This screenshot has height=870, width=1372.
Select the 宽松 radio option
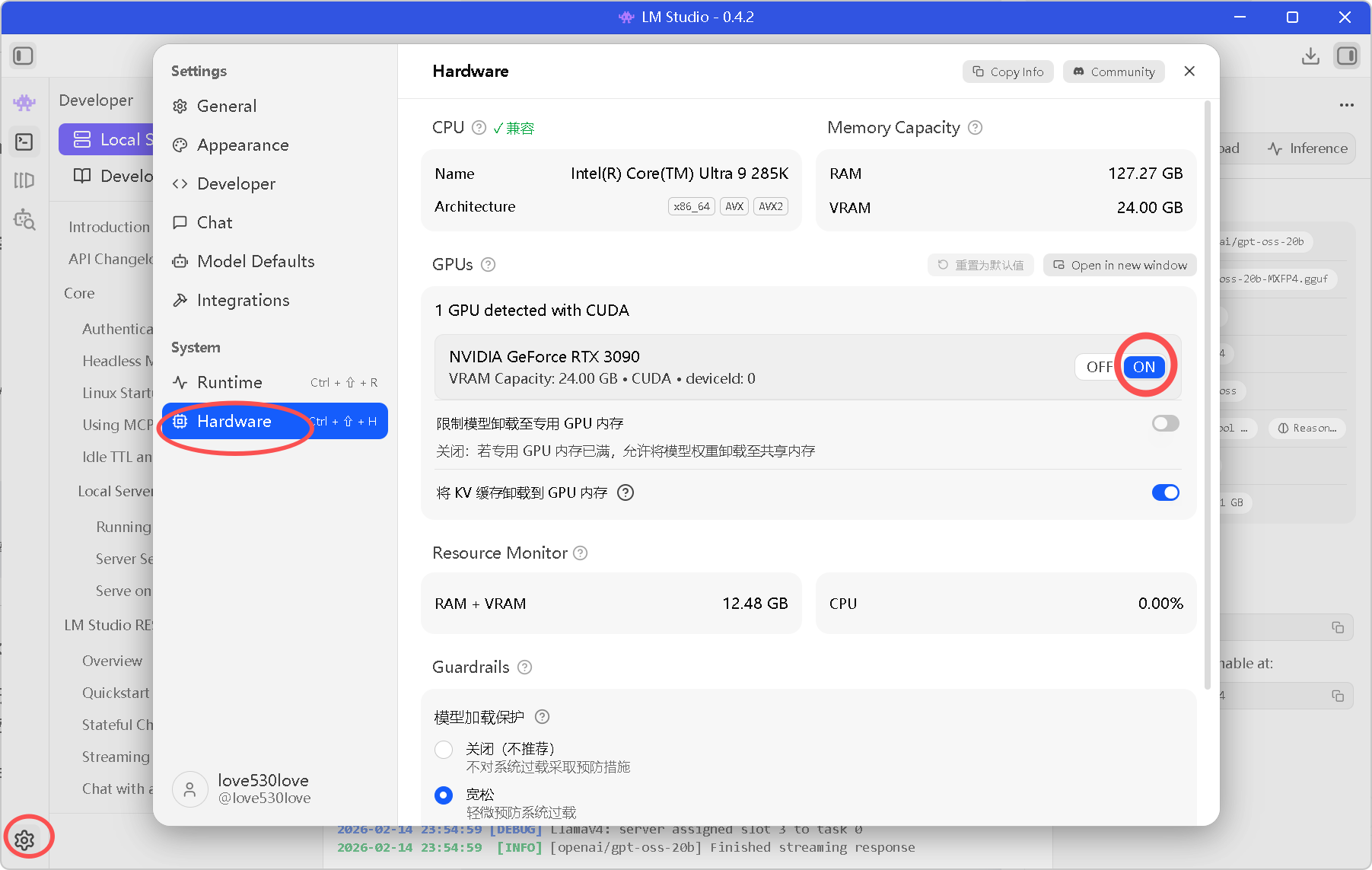[444, 795]
